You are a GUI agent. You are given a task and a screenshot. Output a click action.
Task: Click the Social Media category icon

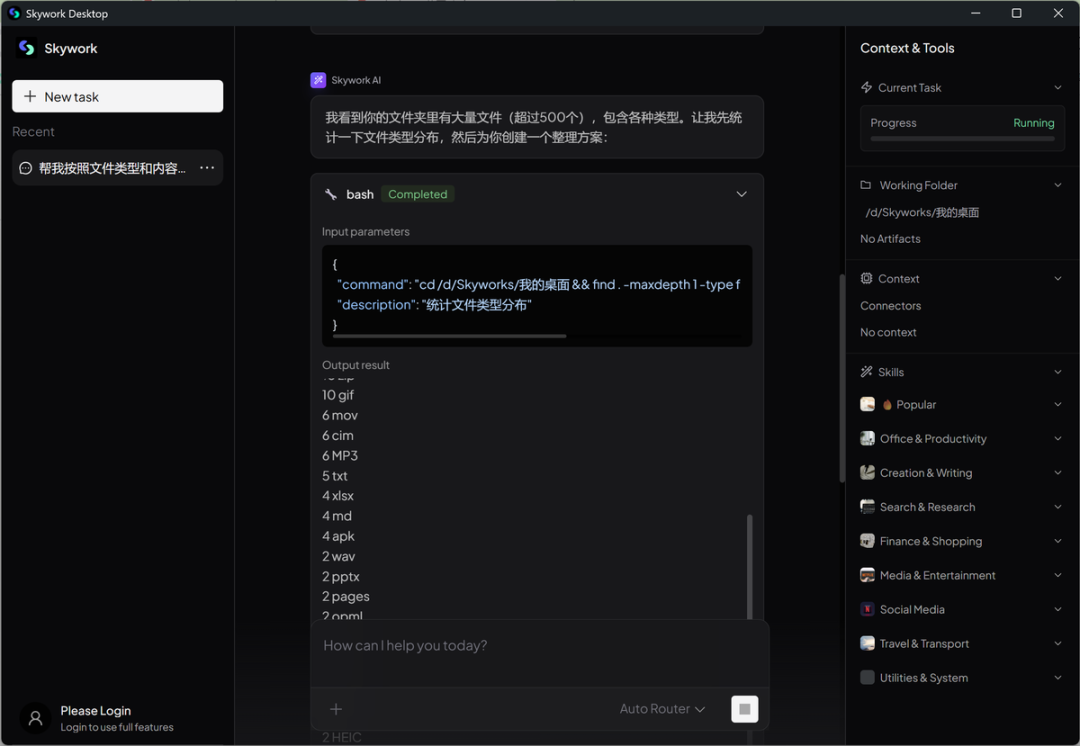(868, 610)
